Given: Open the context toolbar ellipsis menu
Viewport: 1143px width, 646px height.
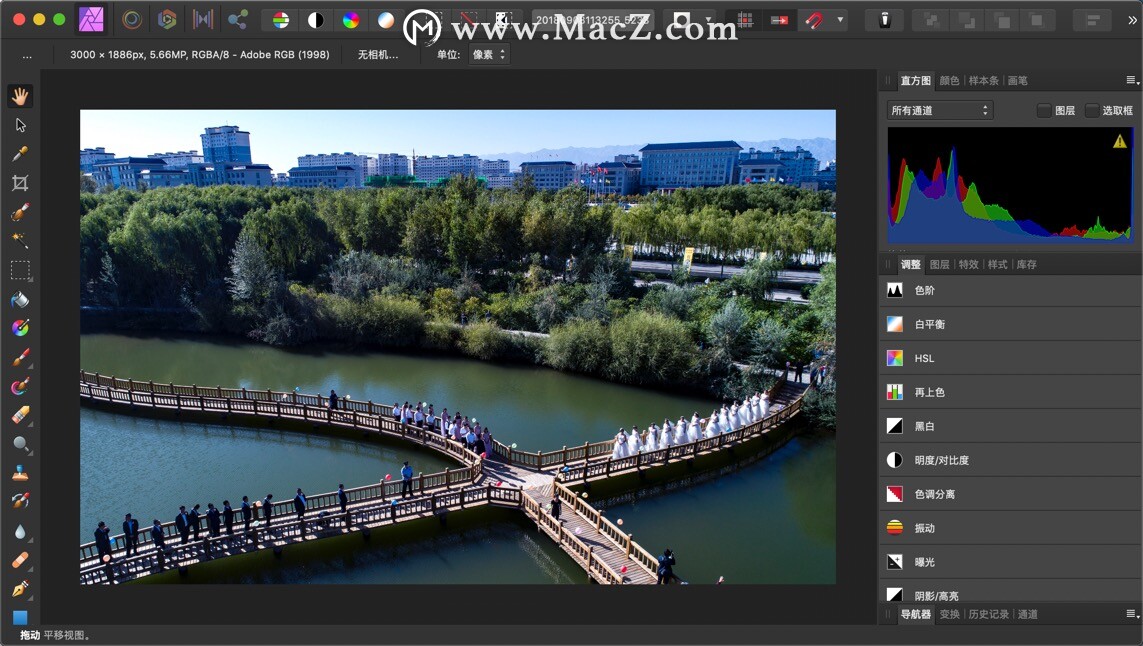Looking at the screenshot, I should (x=27, y=55).
